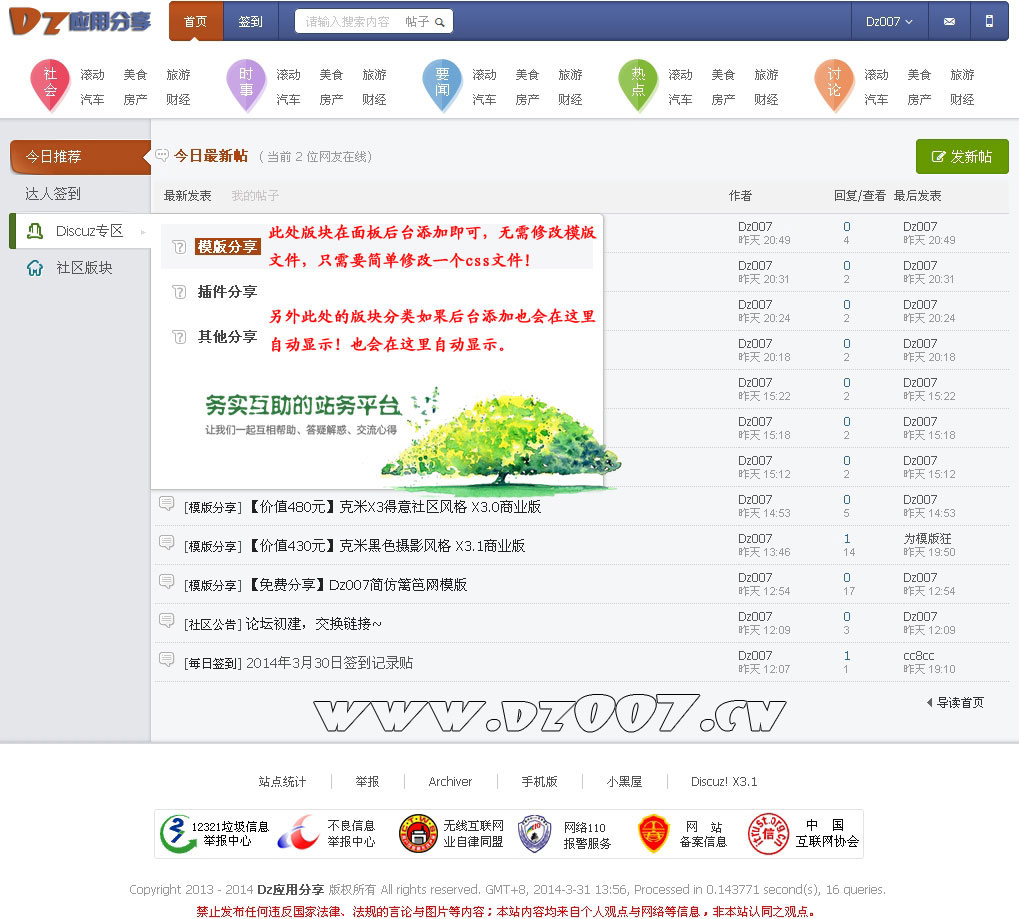Open the Archiver footer link

(x=450, y=781)
